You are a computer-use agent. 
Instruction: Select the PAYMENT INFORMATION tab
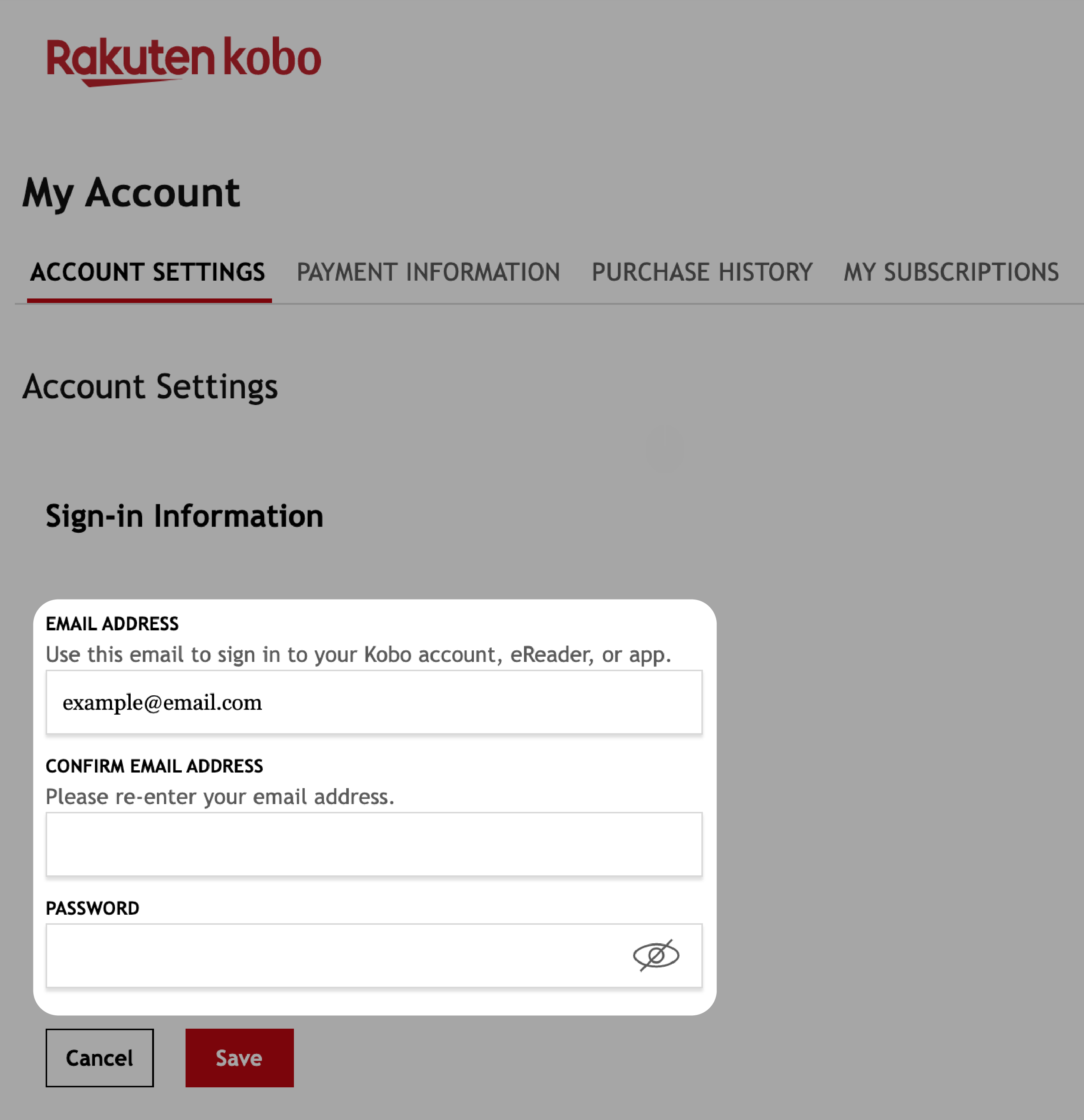(428, 271)
